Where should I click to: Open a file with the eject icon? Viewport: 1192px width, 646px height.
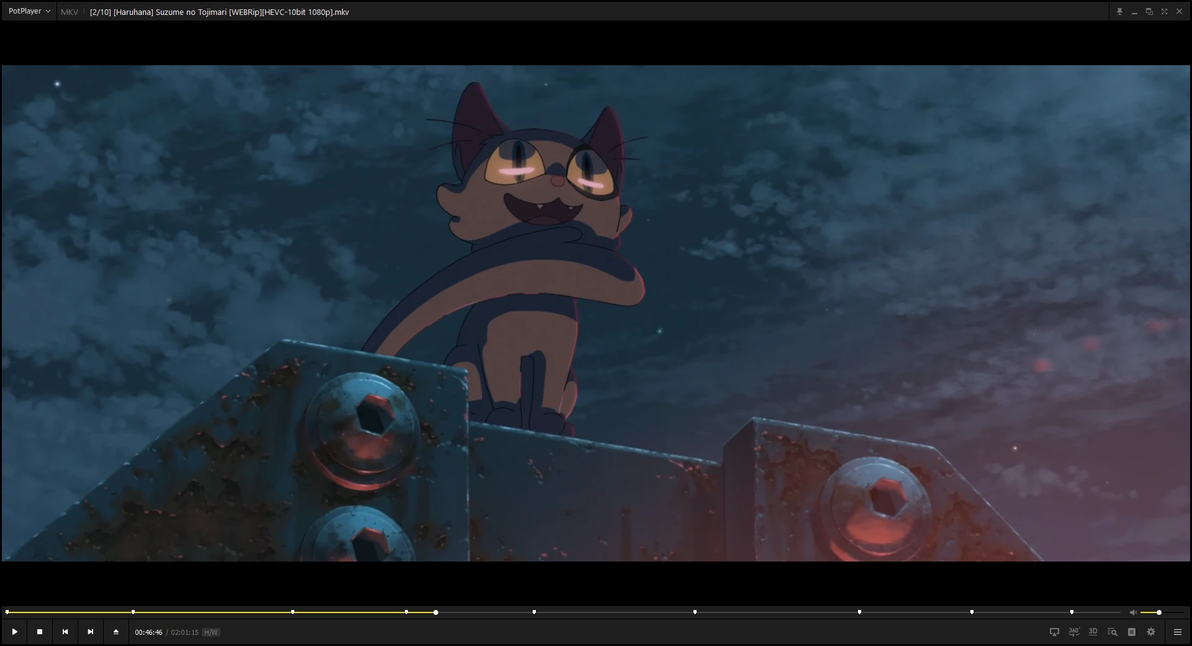[116, 632]
